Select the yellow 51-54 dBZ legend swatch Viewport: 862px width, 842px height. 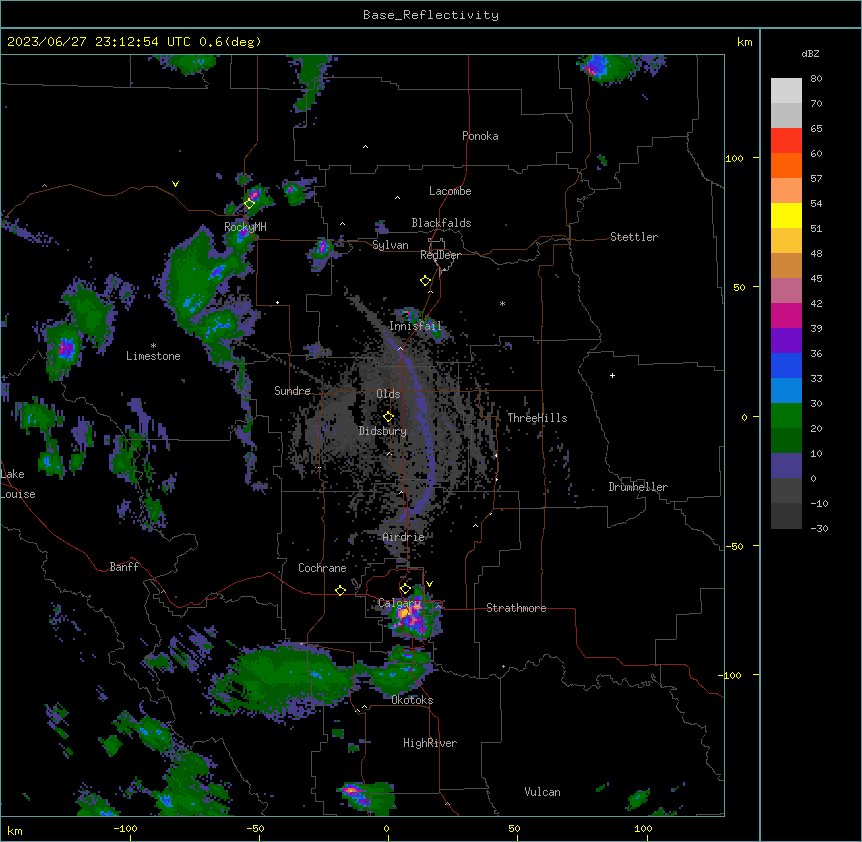point(786,215)
